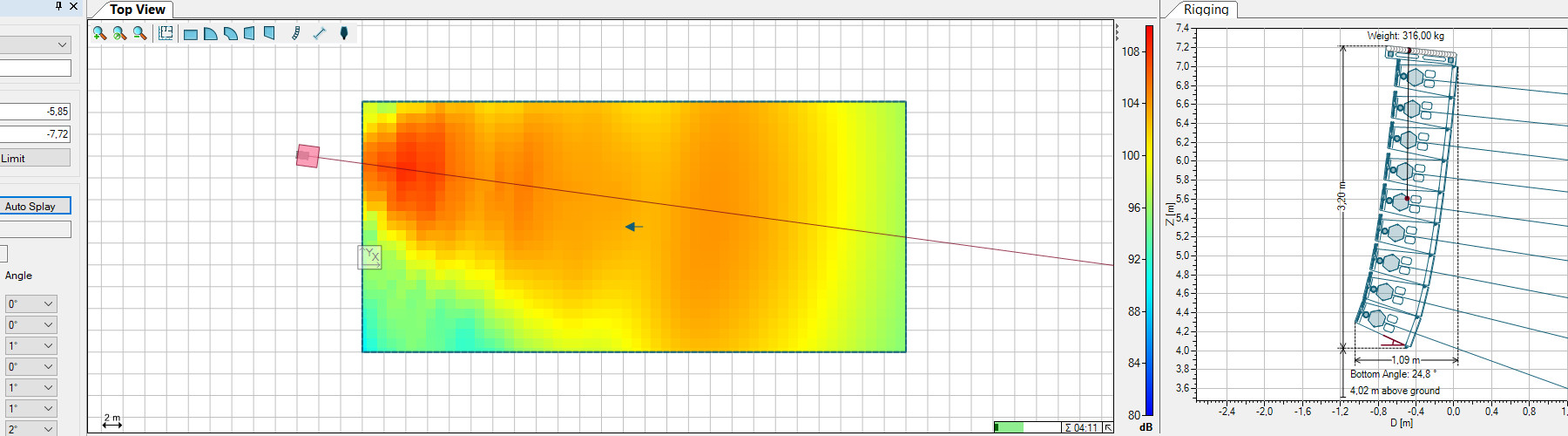Image resolution: width=1568 pixels, height=436 pixels.
Task: Select the quarter-circle area shape tool
Action: coord(211,34)
